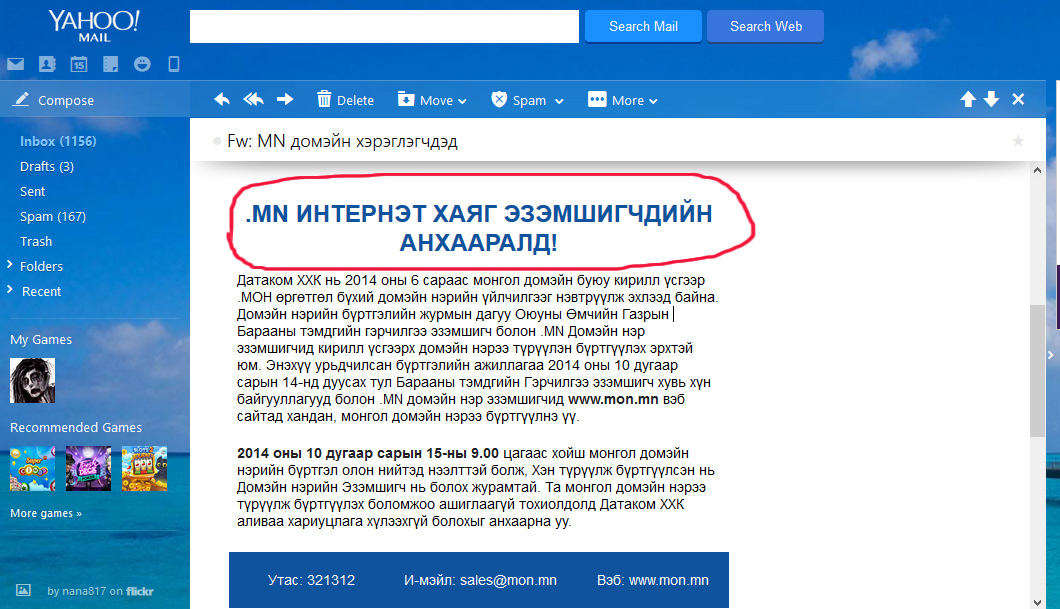Open the Notepad icon

pos(110,64)
